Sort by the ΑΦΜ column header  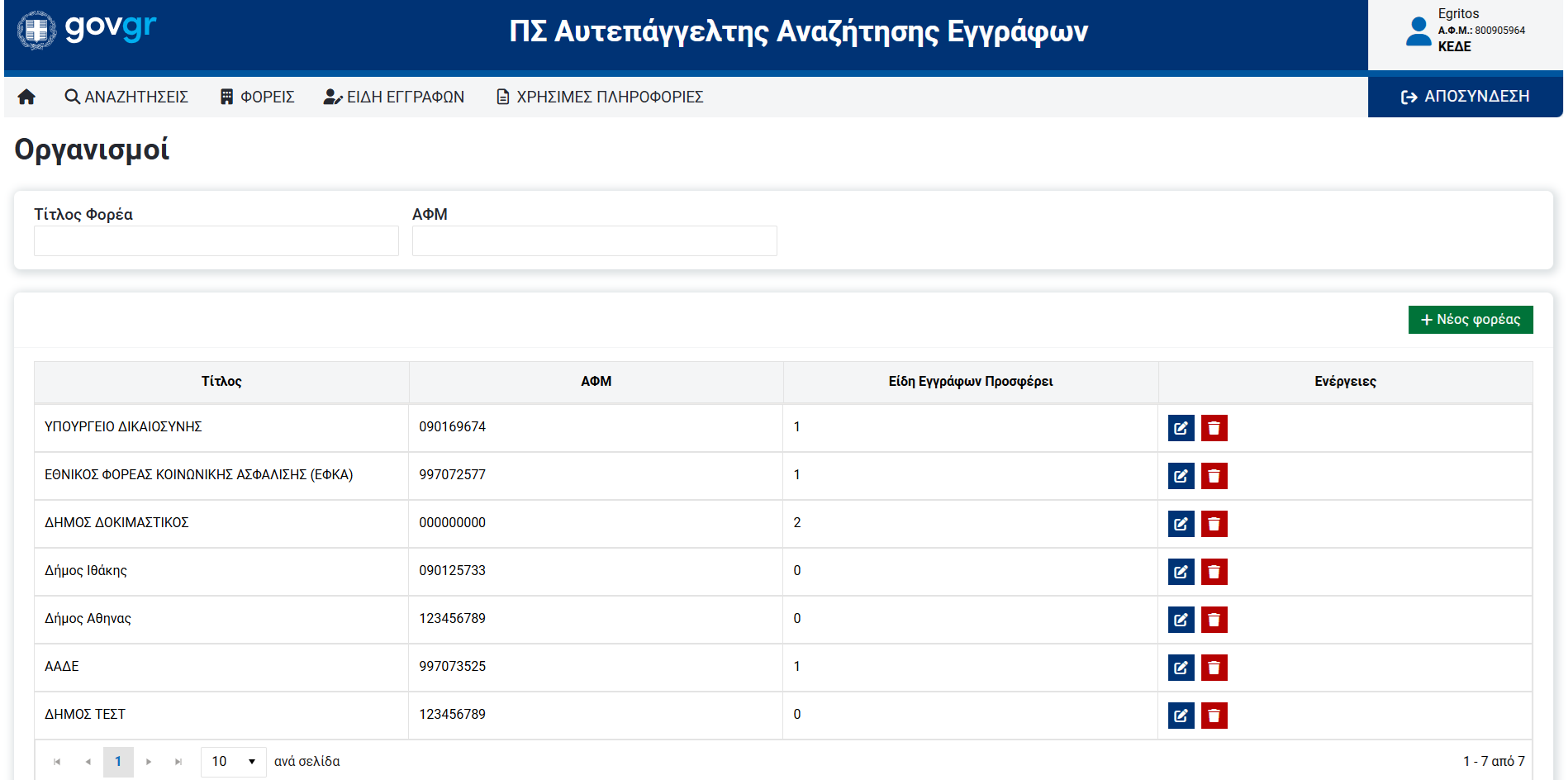point(596,382)
